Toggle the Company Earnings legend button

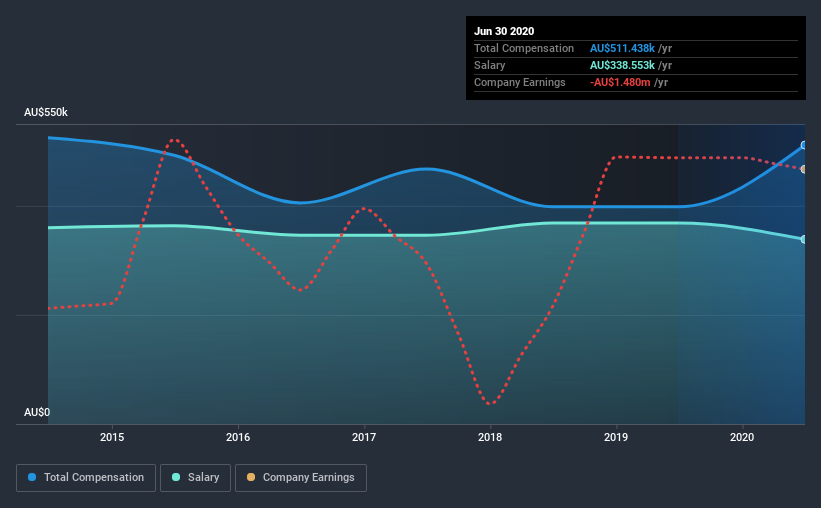(x=301, y=478)
